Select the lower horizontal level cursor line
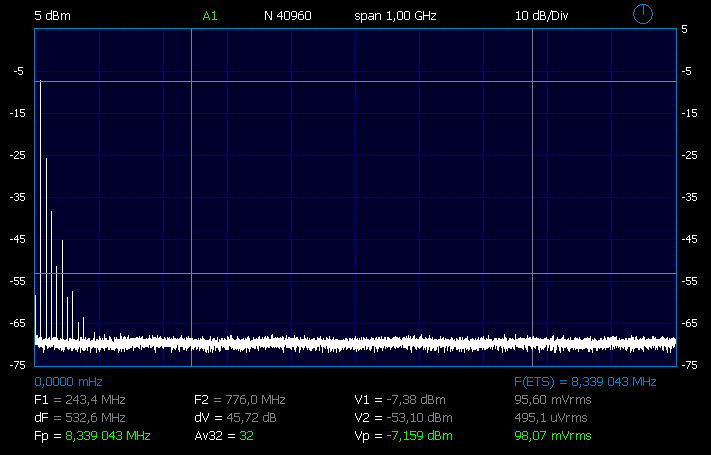This screenshot has height=455, width=711. pos(400,273)
